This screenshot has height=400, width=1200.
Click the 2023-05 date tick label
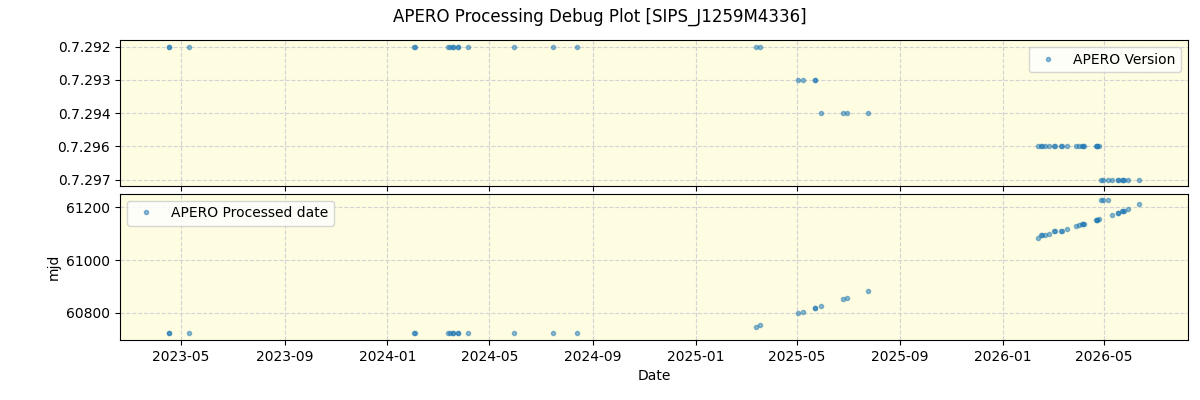[182, 355]
